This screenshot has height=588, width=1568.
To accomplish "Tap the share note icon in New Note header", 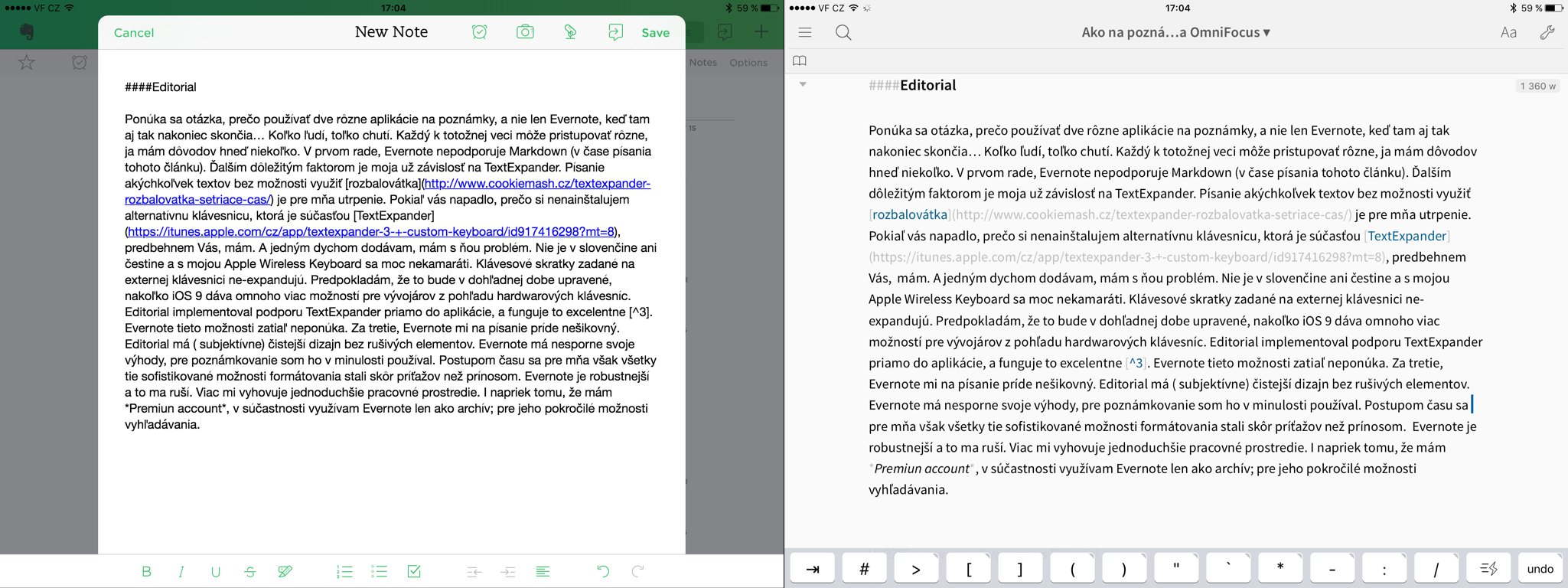I will click(615, 32).
